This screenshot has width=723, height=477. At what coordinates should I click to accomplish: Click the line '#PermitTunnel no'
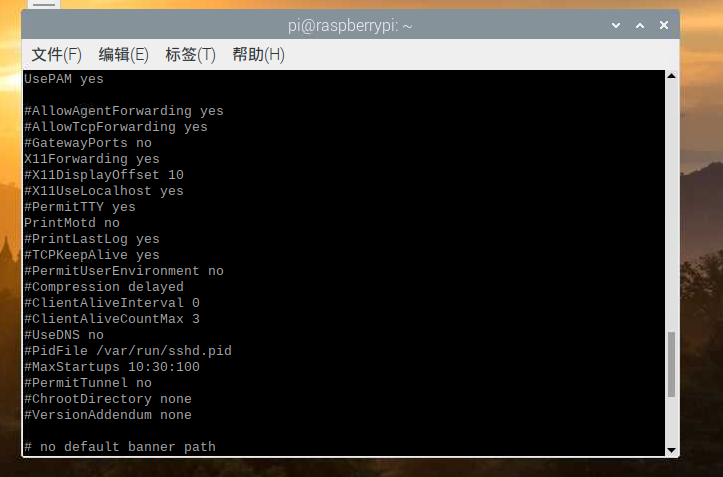coord(88,383)
